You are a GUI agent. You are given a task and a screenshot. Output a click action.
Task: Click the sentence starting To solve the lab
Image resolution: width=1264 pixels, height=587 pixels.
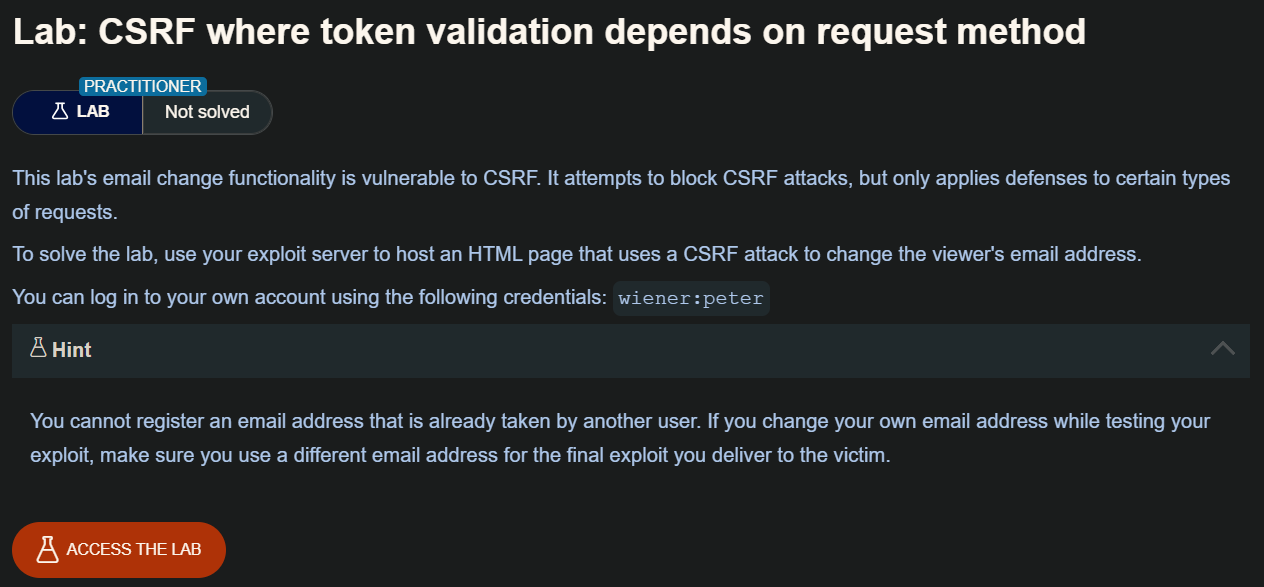pyautogui.click(x=575, y=254)
